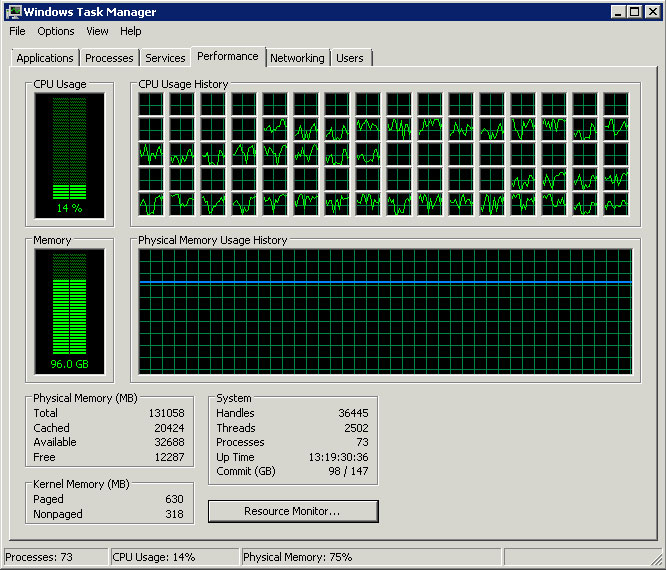
Task: Select the Performance tab
Action: [228, 56]
